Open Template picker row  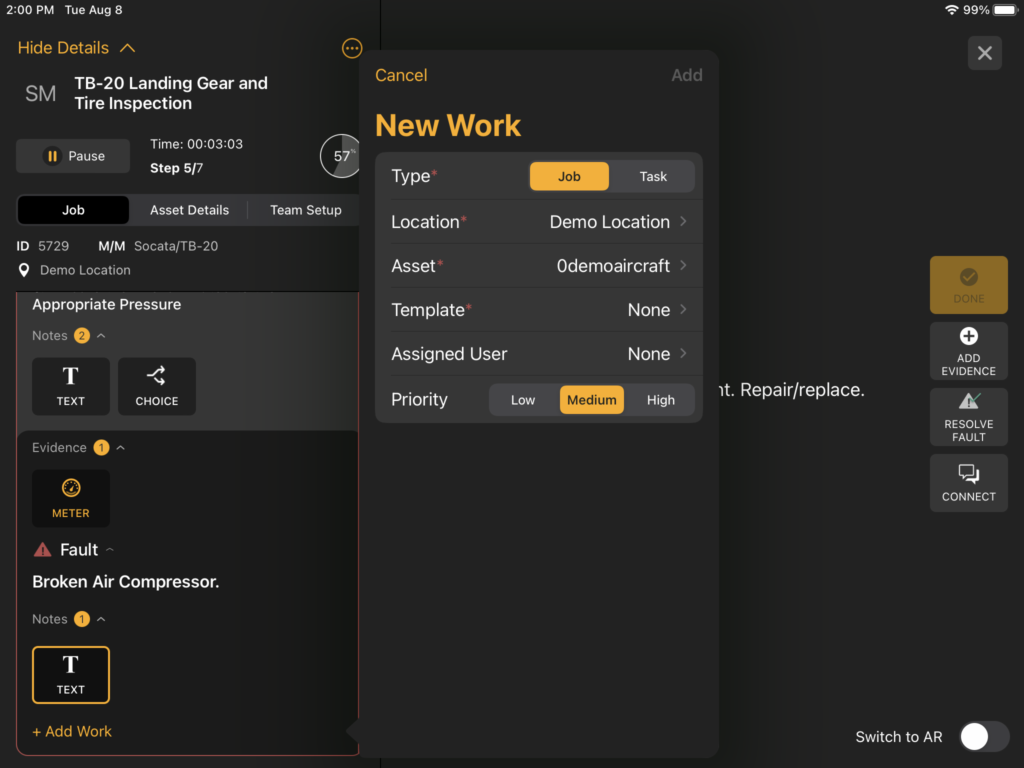pos(539,310)
